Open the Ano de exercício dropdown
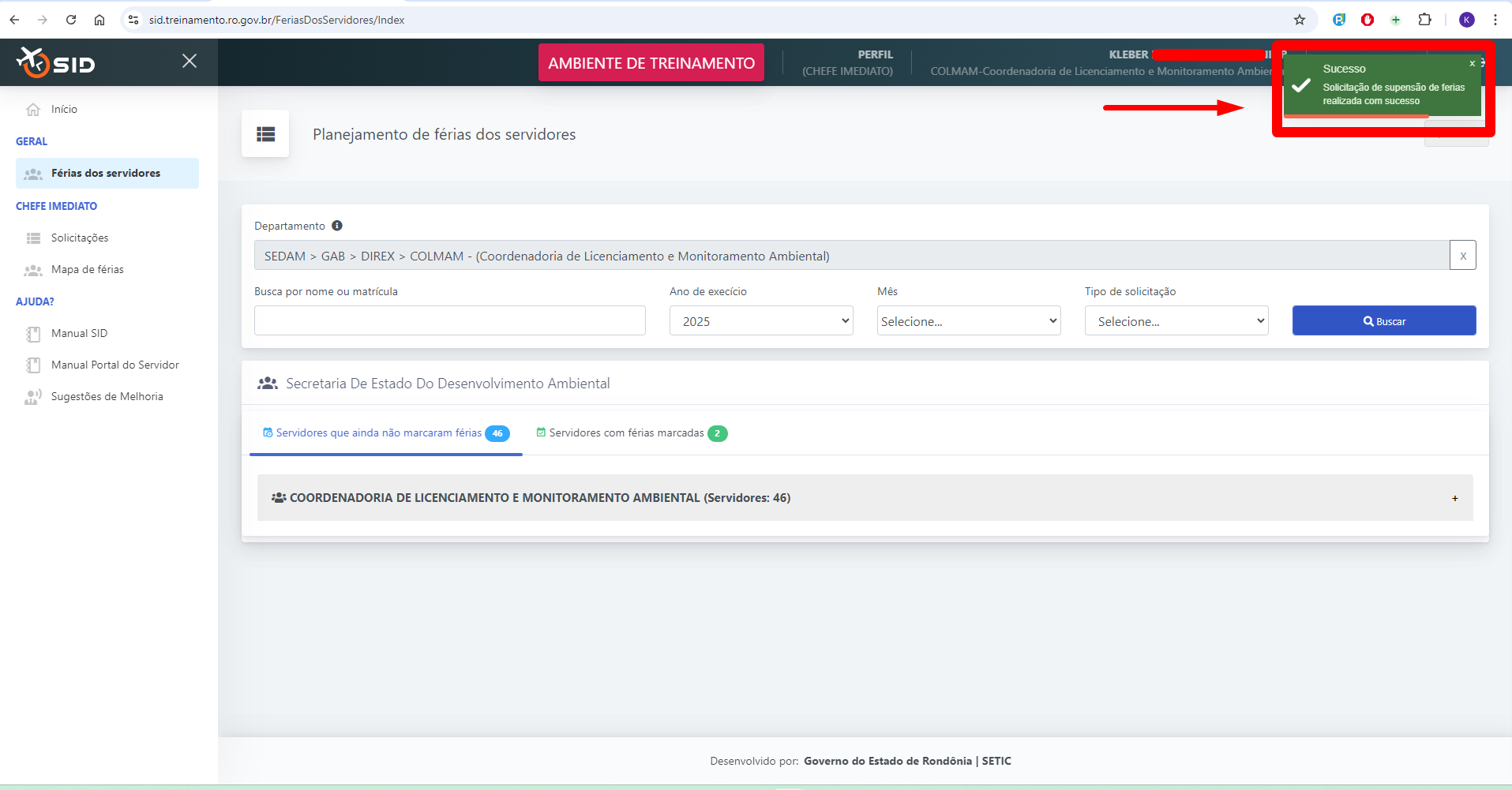This screenshot has height=790, width=1512. tap(761, 320)
